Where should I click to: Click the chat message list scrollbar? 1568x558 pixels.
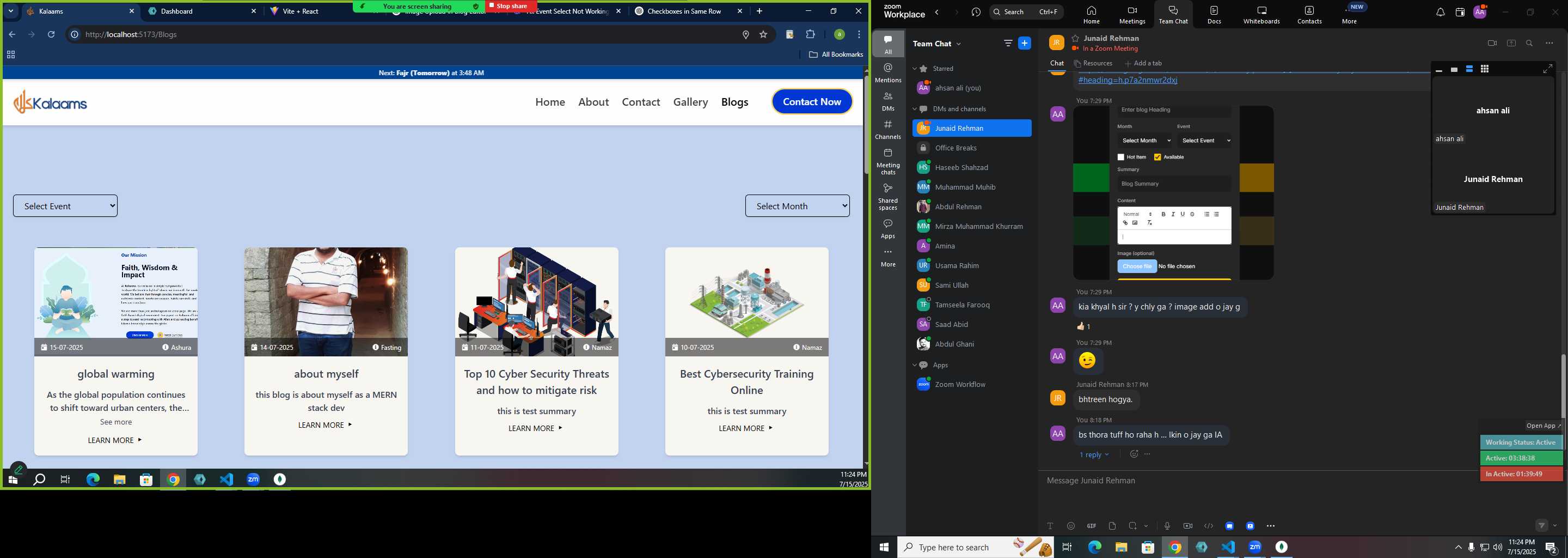point(1563,386)
